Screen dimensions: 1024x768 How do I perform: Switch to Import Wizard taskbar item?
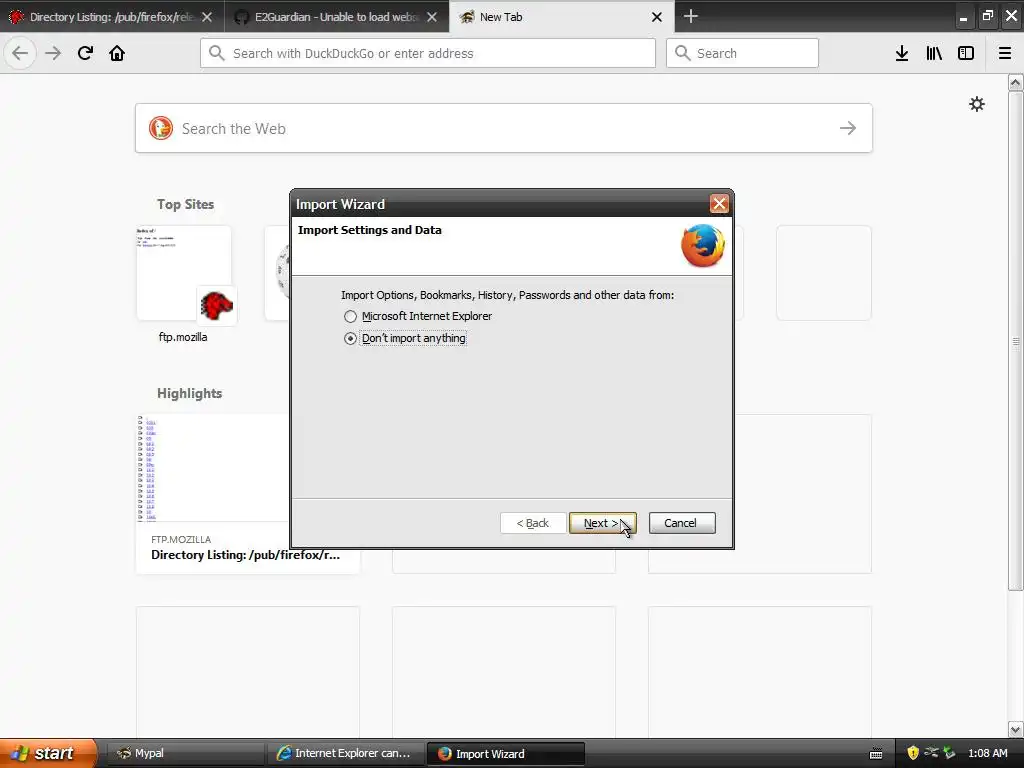[505, 754]
